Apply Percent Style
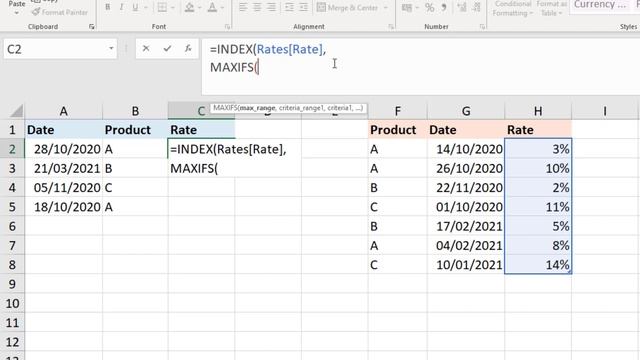Screen dimensions: 640x360 [x=429, y=7]
